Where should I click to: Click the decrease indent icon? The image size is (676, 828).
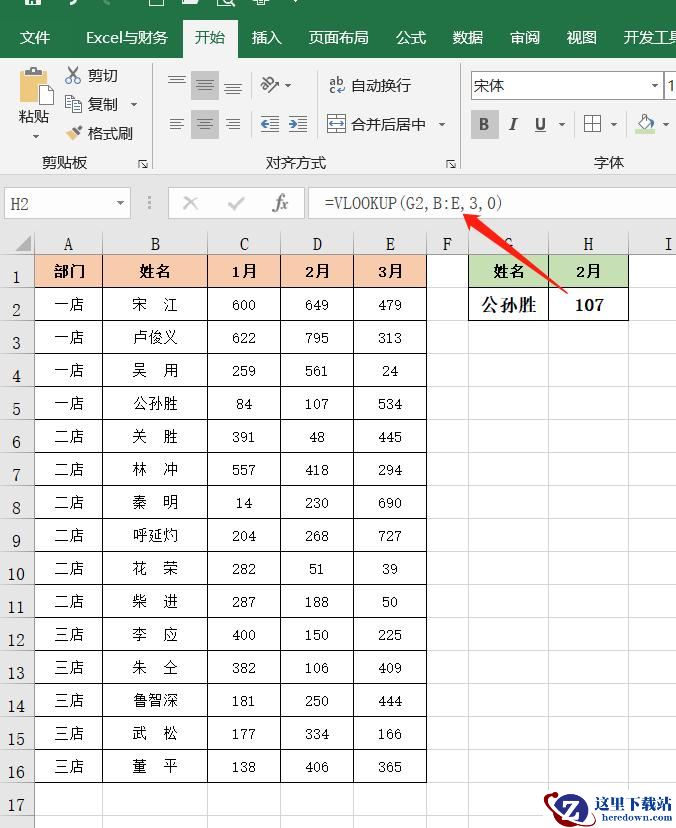(x=270, y=124)
